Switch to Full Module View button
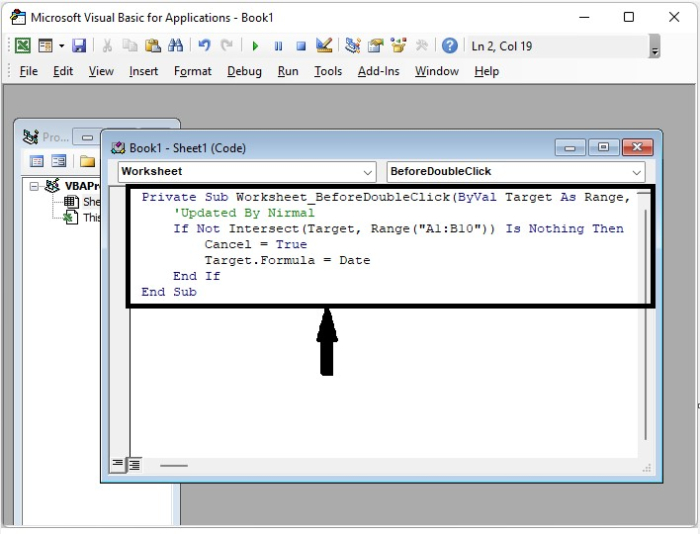 click(x=134, y=465)
